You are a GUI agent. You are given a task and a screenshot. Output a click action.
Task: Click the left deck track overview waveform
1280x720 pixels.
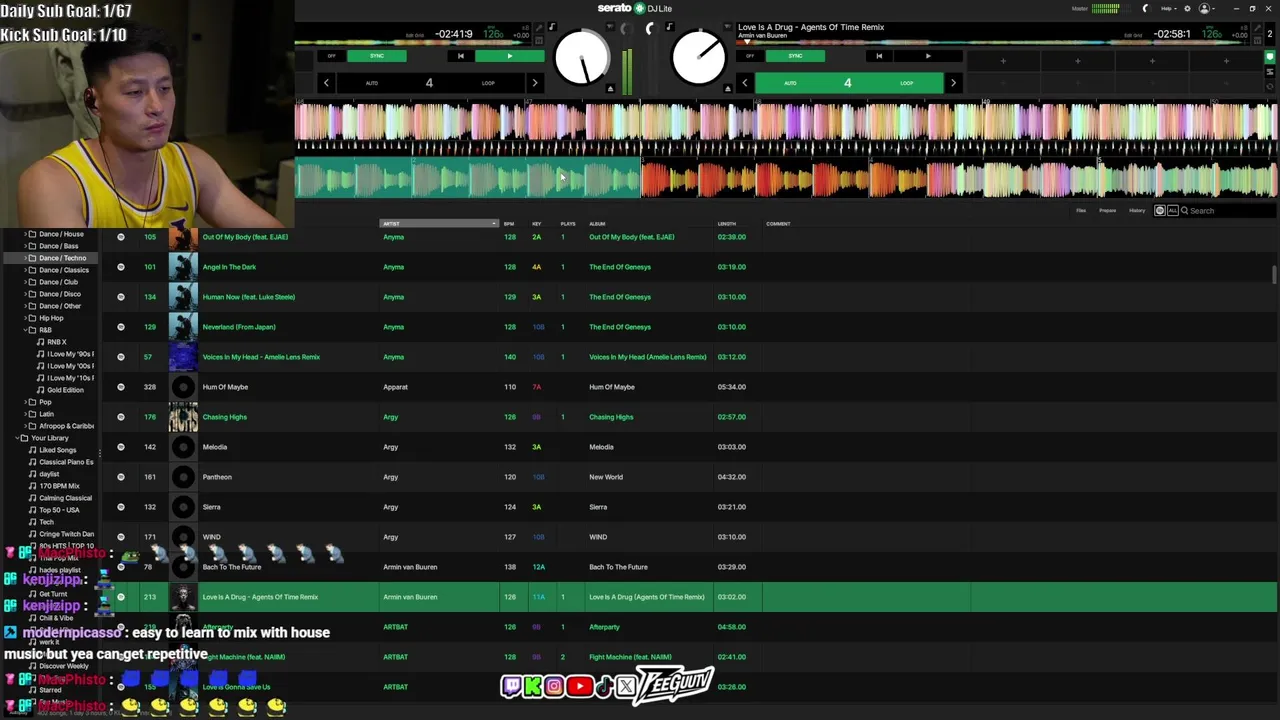tap(415, 42)
